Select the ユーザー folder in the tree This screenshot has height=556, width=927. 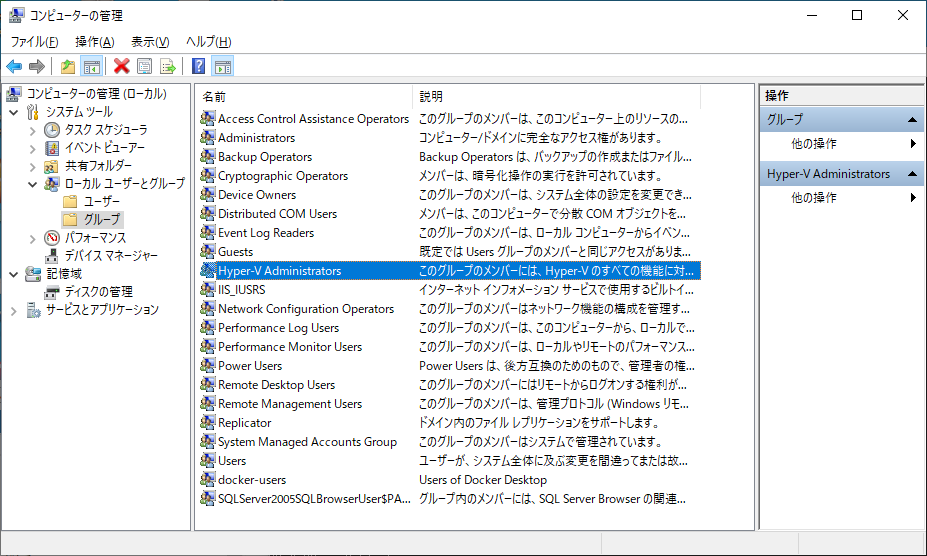click(101, 202)
